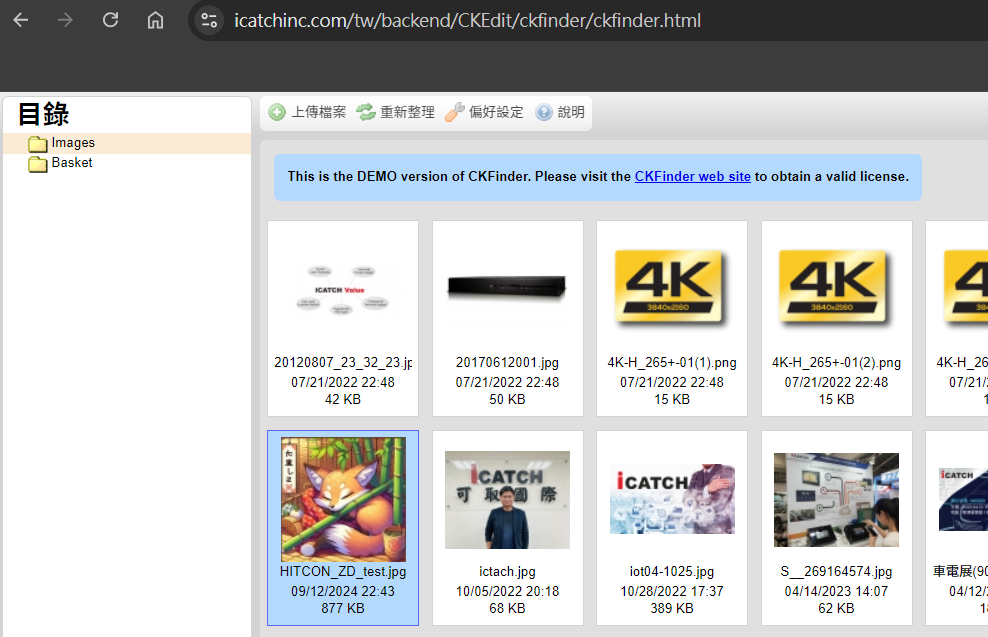
Task: Click the 62 KB size text
Action: coord(836,608)
